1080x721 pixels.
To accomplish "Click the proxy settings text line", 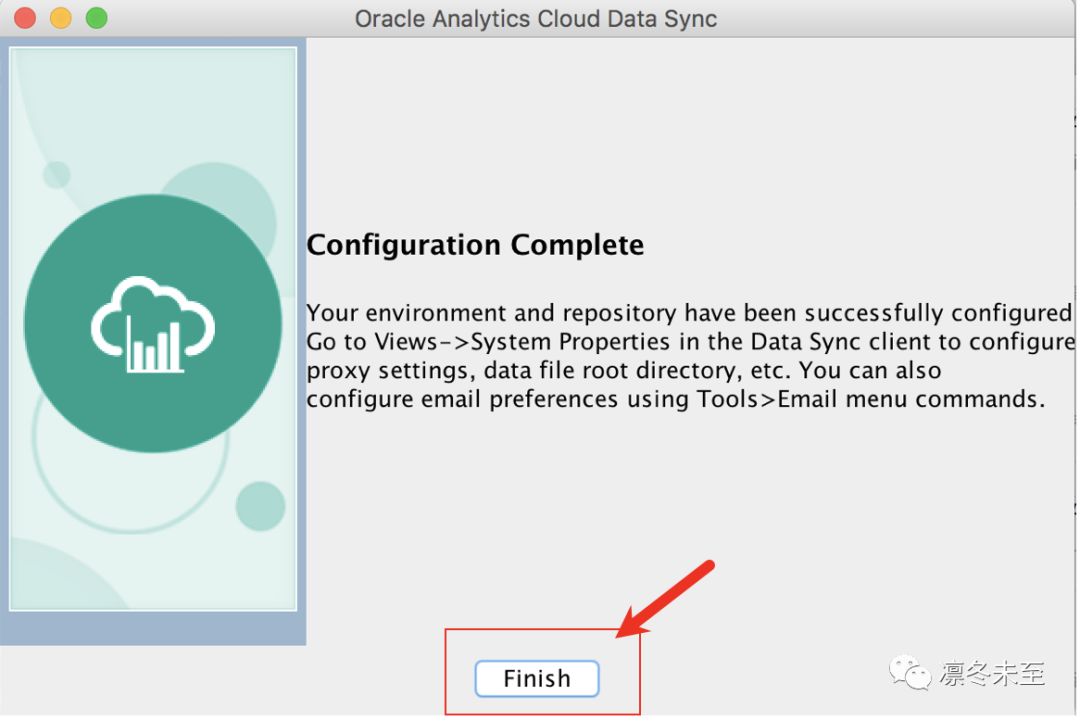I will pos(623,370).
